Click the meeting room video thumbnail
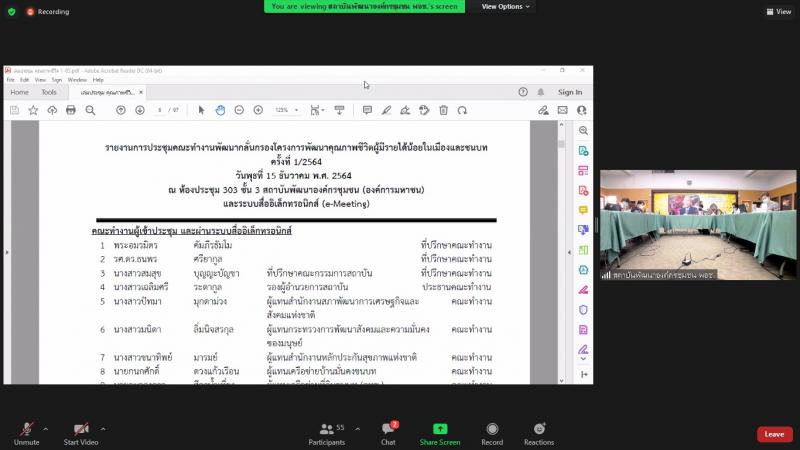Screen dimensions: 800x450 tap(698, 225)
